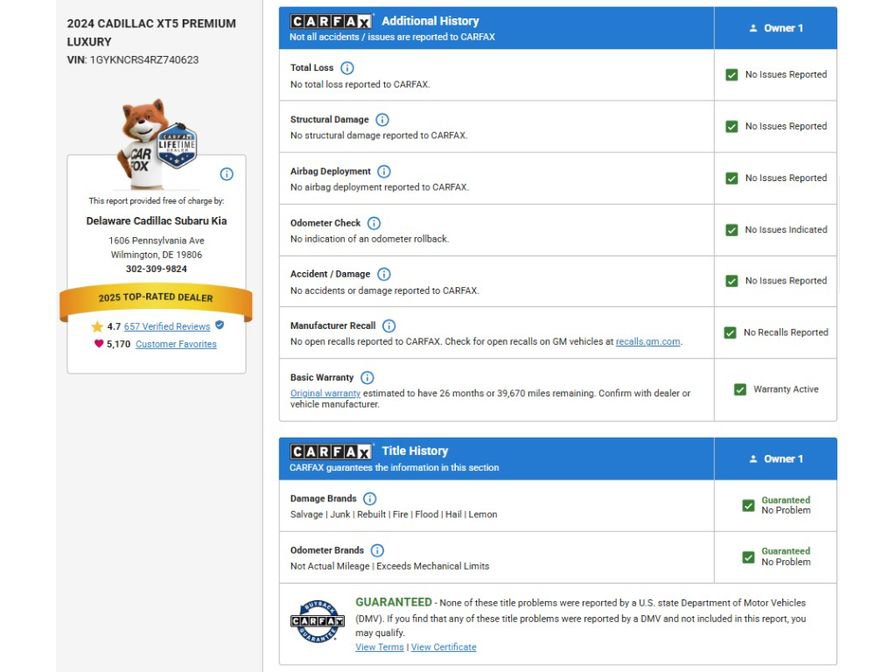Click the CARFAX logo in Title History header
896x672 pixels.
(x=331, y=452)
